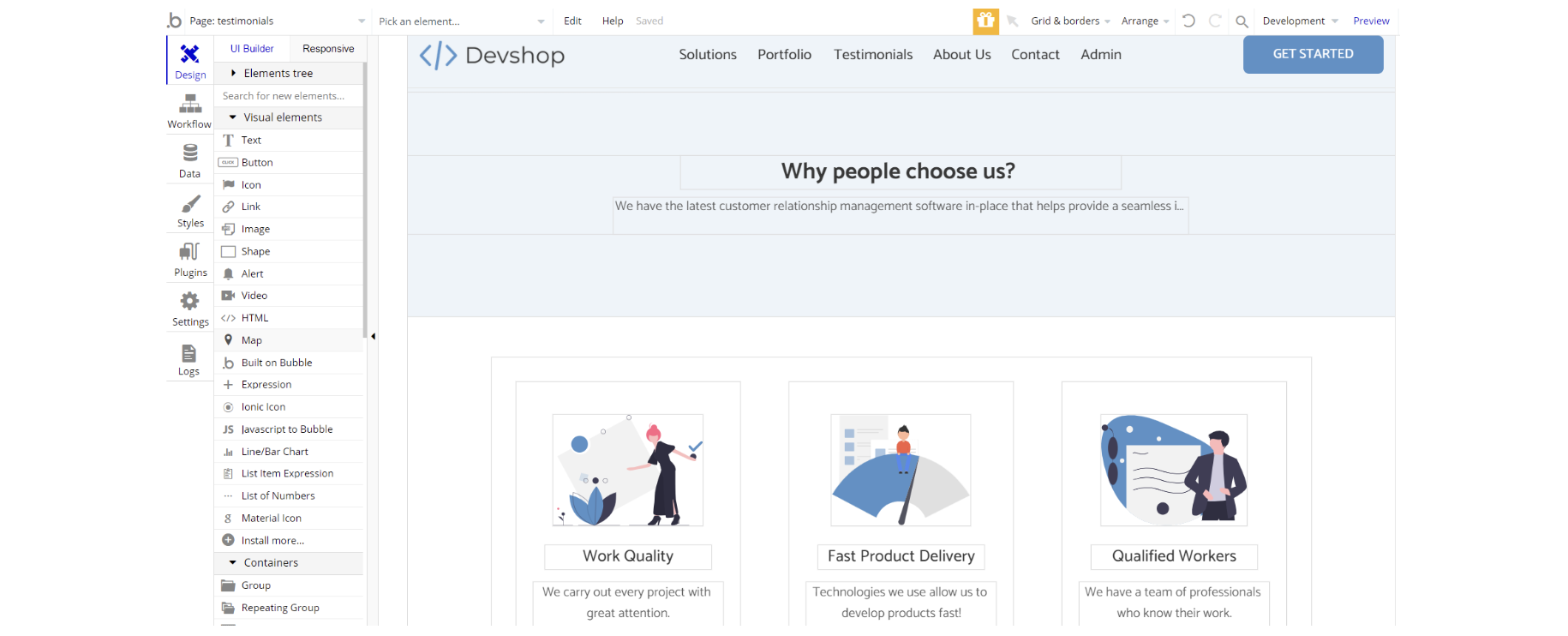Image resolution: width=1568 pixels, height=636 pixels.
Task: Open Settings gear in sidebar
Action: click(x=189, y=309)
